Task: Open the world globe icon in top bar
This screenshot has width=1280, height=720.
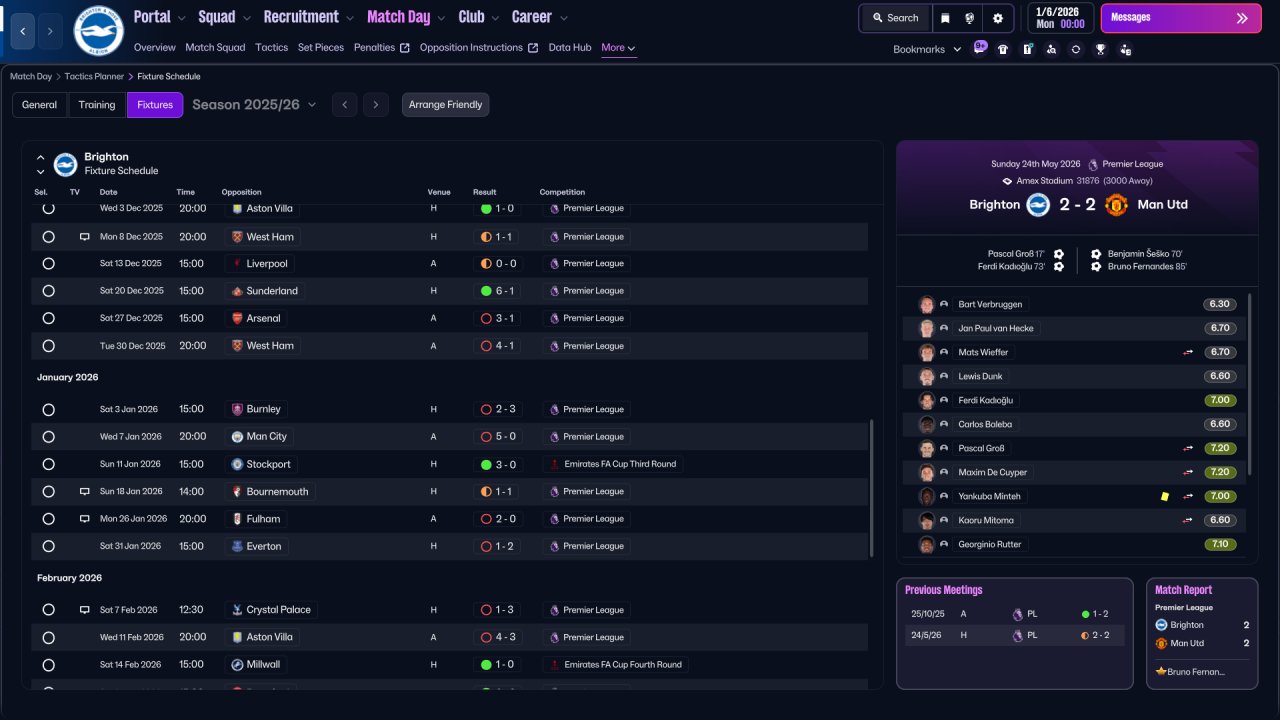Action: click(970, 18)
